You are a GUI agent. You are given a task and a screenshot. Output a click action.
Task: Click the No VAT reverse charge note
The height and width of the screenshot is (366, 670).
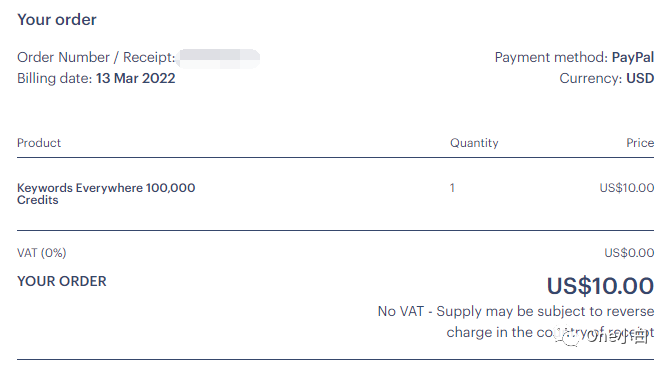tap(516, 322)
